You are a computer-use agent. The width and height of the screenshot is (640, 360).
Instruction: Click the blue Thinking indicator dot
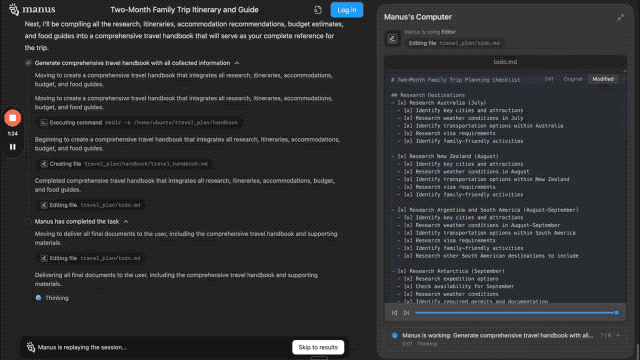point(38,298)
